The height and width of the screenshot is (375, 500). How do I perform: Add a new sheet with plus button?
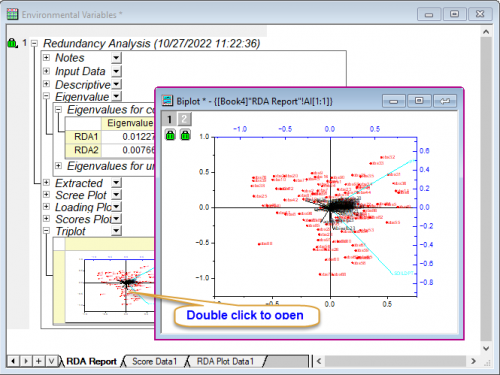tap(39, 361)
